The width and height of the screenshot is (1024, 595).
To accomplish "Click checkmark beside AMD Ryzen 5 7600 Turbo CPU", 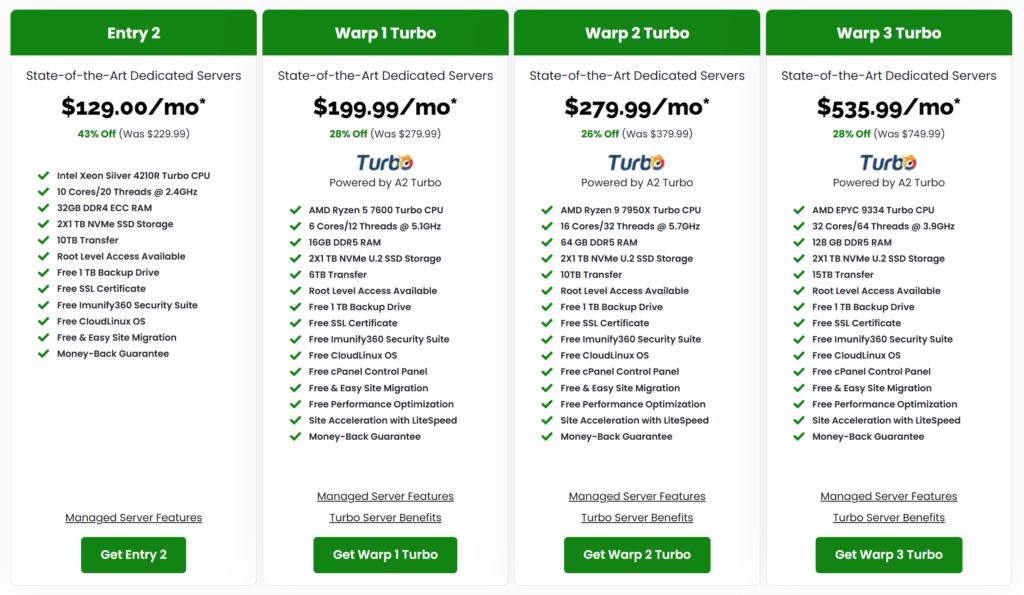I will click(x=295, y=210).
